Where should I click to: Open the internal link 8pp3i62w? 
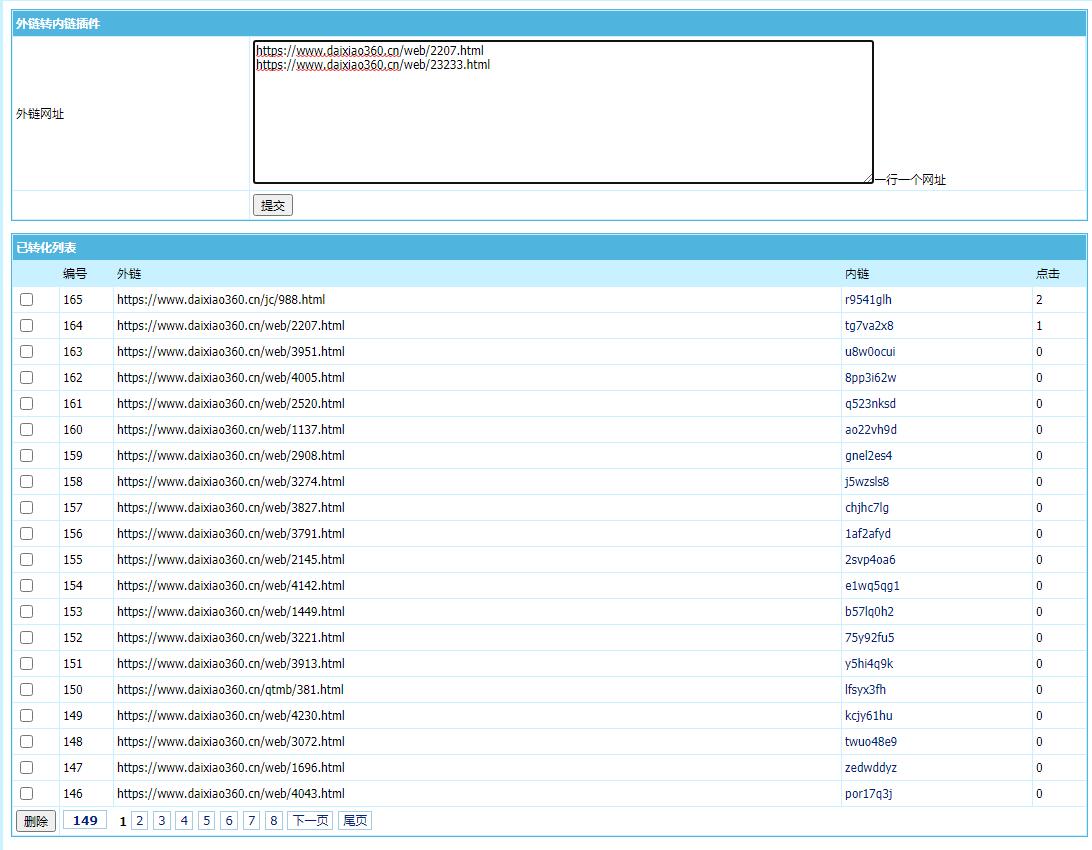870,377
